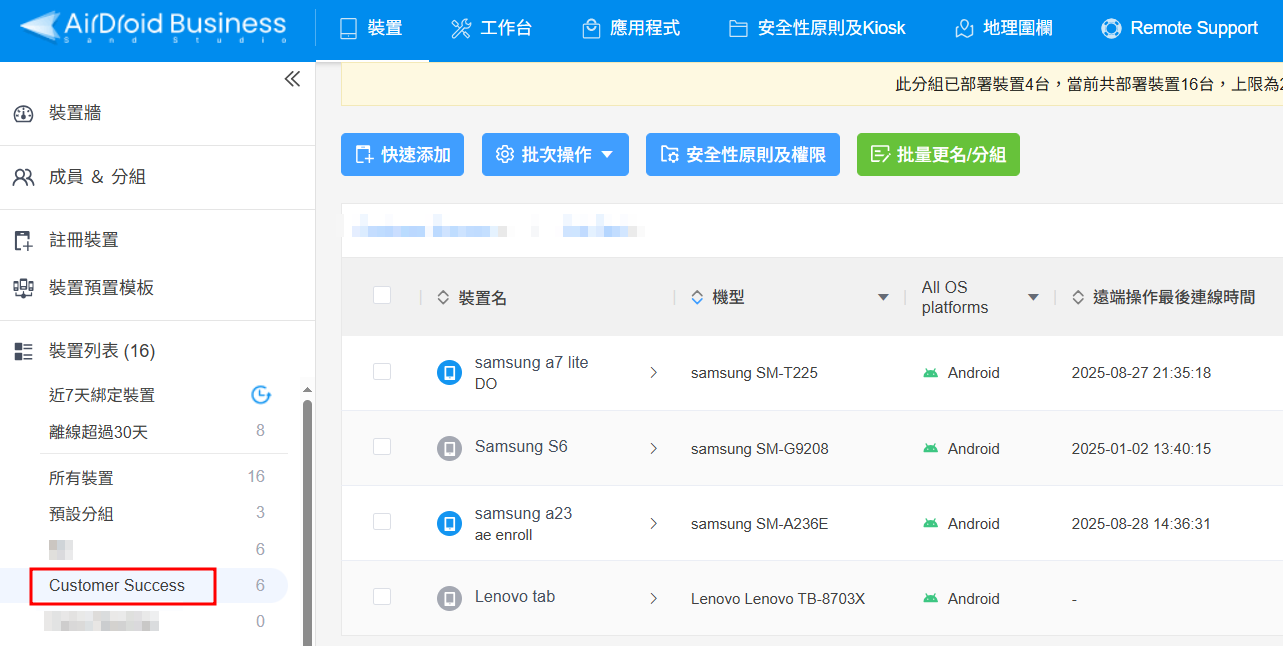Click the device icon of samsung a7 lite
The width and height of the screenshot is (1283, 646).
450,373
